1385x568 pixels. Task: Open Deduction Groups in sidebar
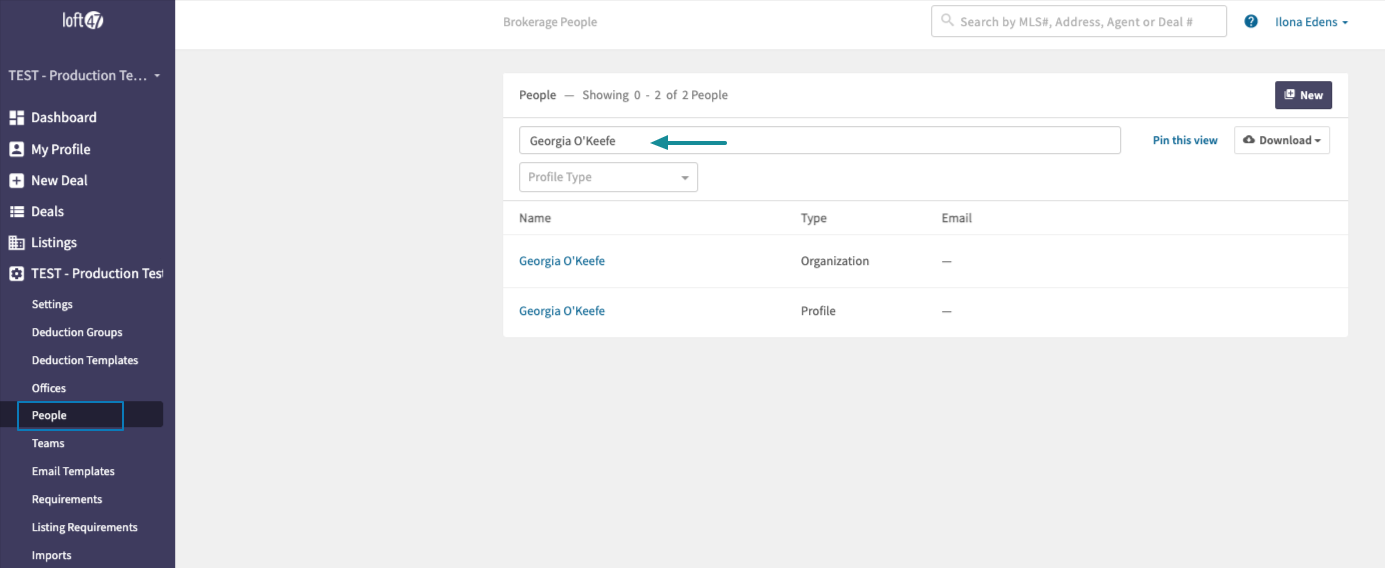point(77,332)
